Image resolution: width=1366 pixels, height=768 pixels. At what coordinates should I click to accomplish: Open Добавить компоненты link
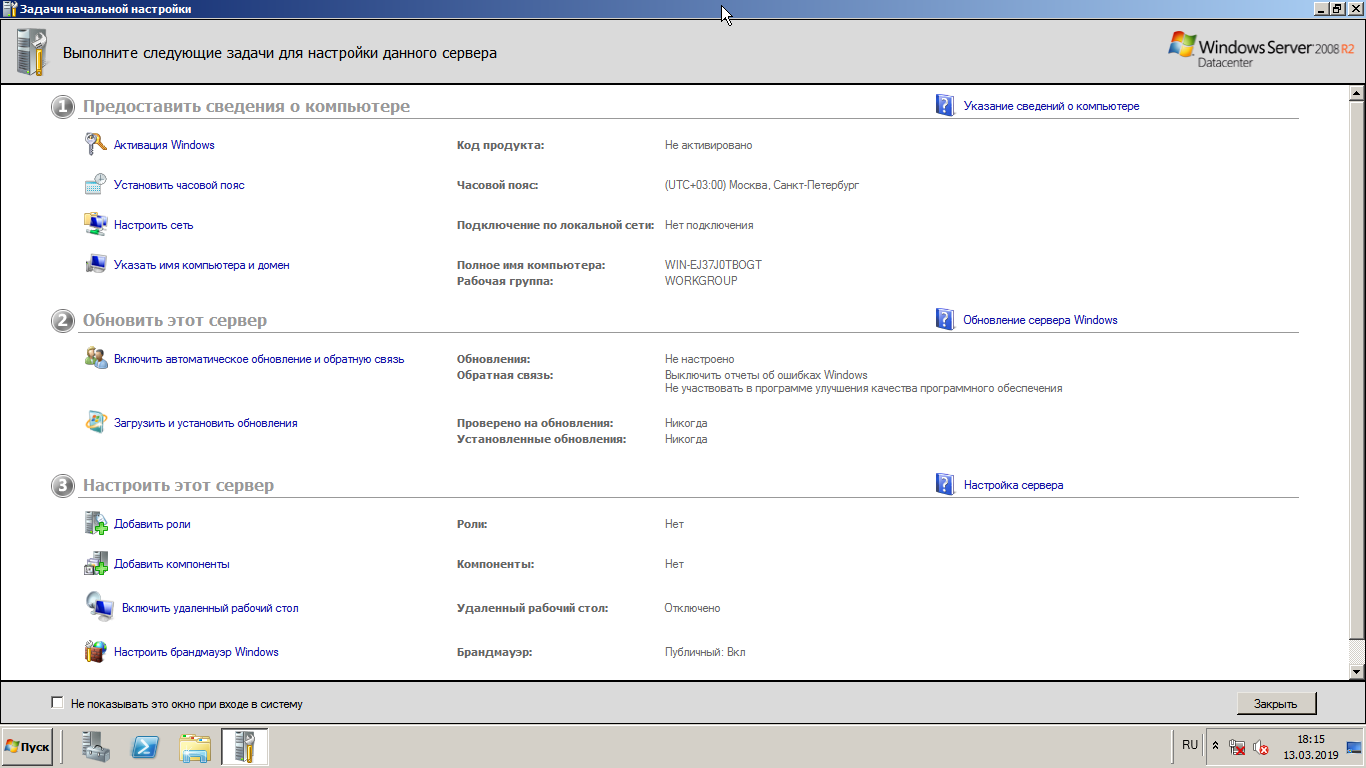click(172, 564)
